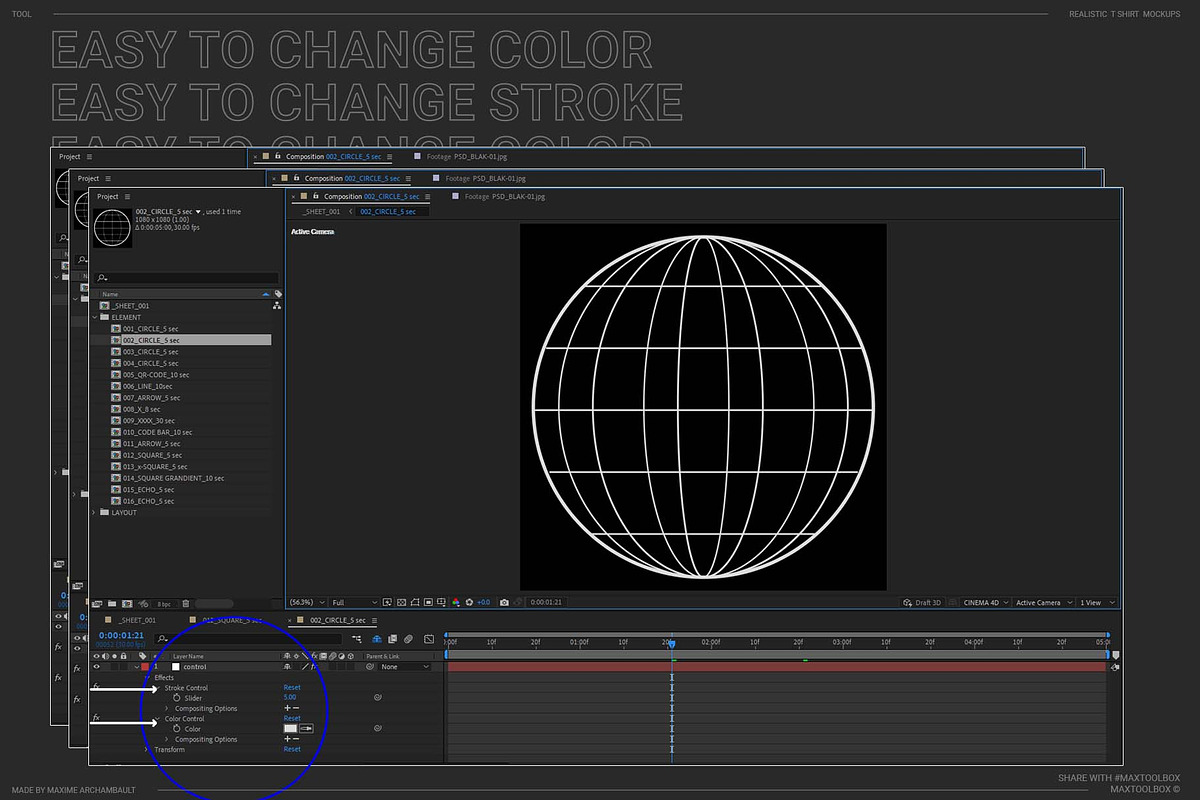The image size is (1200, 800).
Task: Click the color eyedropper icon beside swatch
Action: pos(306,729)
